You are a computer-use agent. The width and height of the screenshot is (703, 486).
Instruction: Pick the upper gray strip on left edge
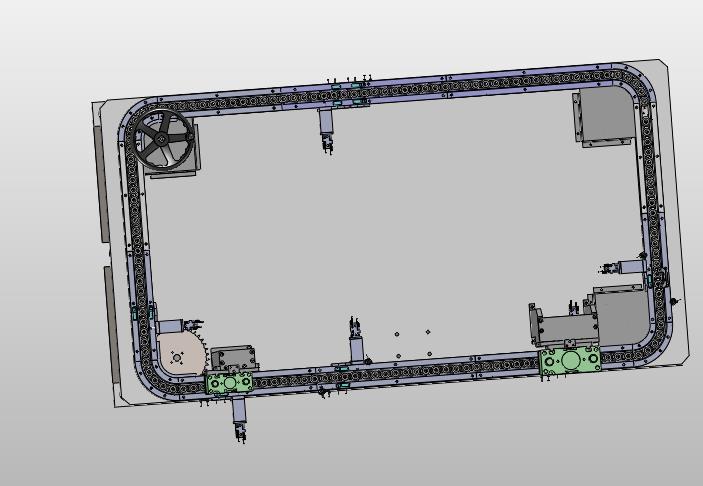point(102,185)
